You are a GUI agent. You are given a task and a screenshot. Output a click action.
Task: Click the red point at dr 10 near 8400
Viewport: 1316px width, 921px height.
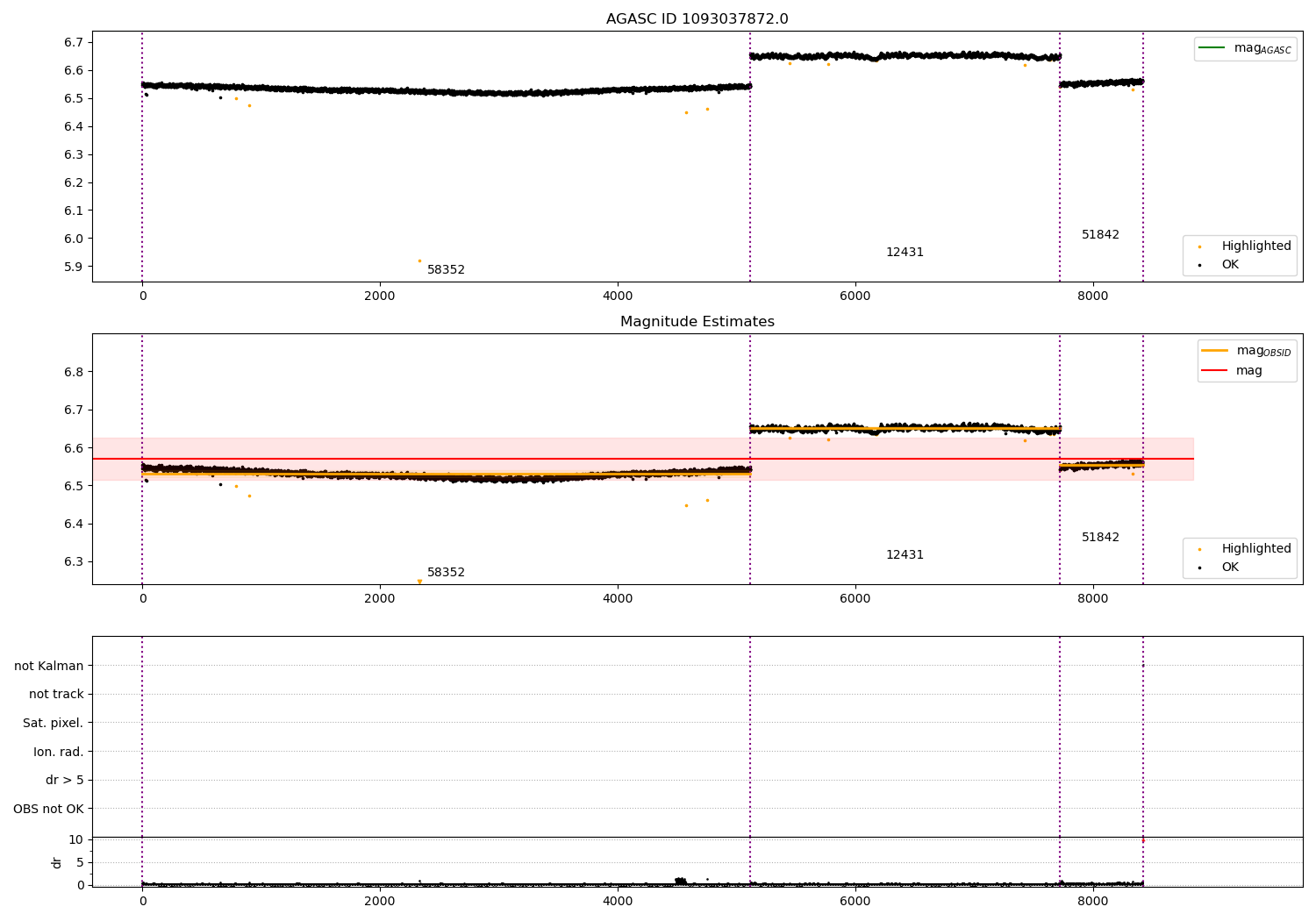click(x=1142, y=840)
